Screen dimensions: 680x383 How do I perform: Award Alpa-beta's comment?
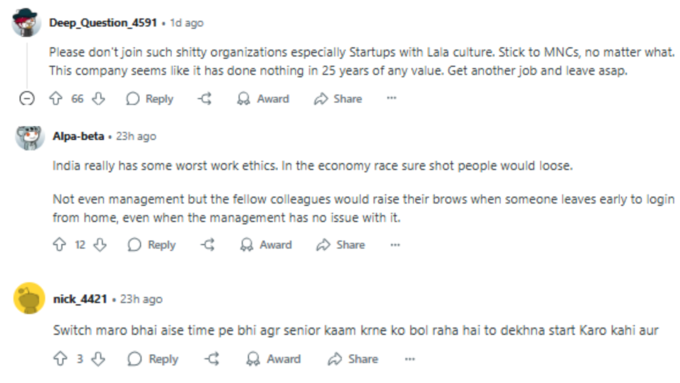click(x=266, y=245)
